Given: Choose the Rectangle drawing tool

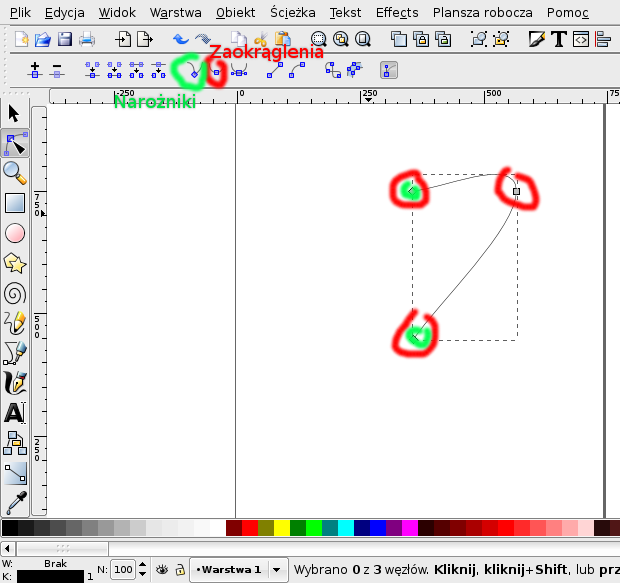Looking at the screenshot, I should [x=15, y=203].
